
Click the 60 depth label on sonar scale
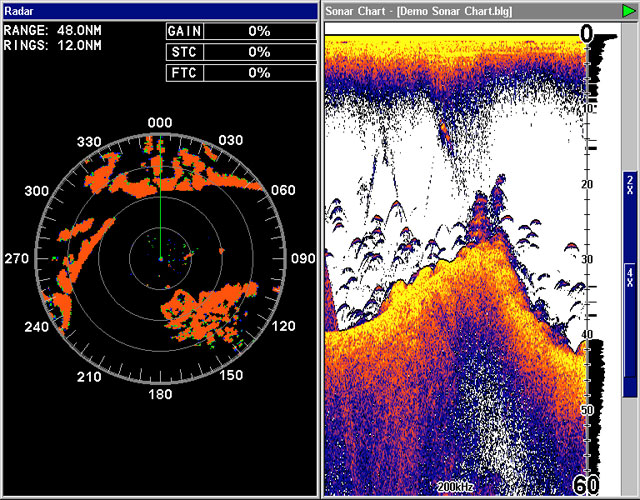point(585,486)
